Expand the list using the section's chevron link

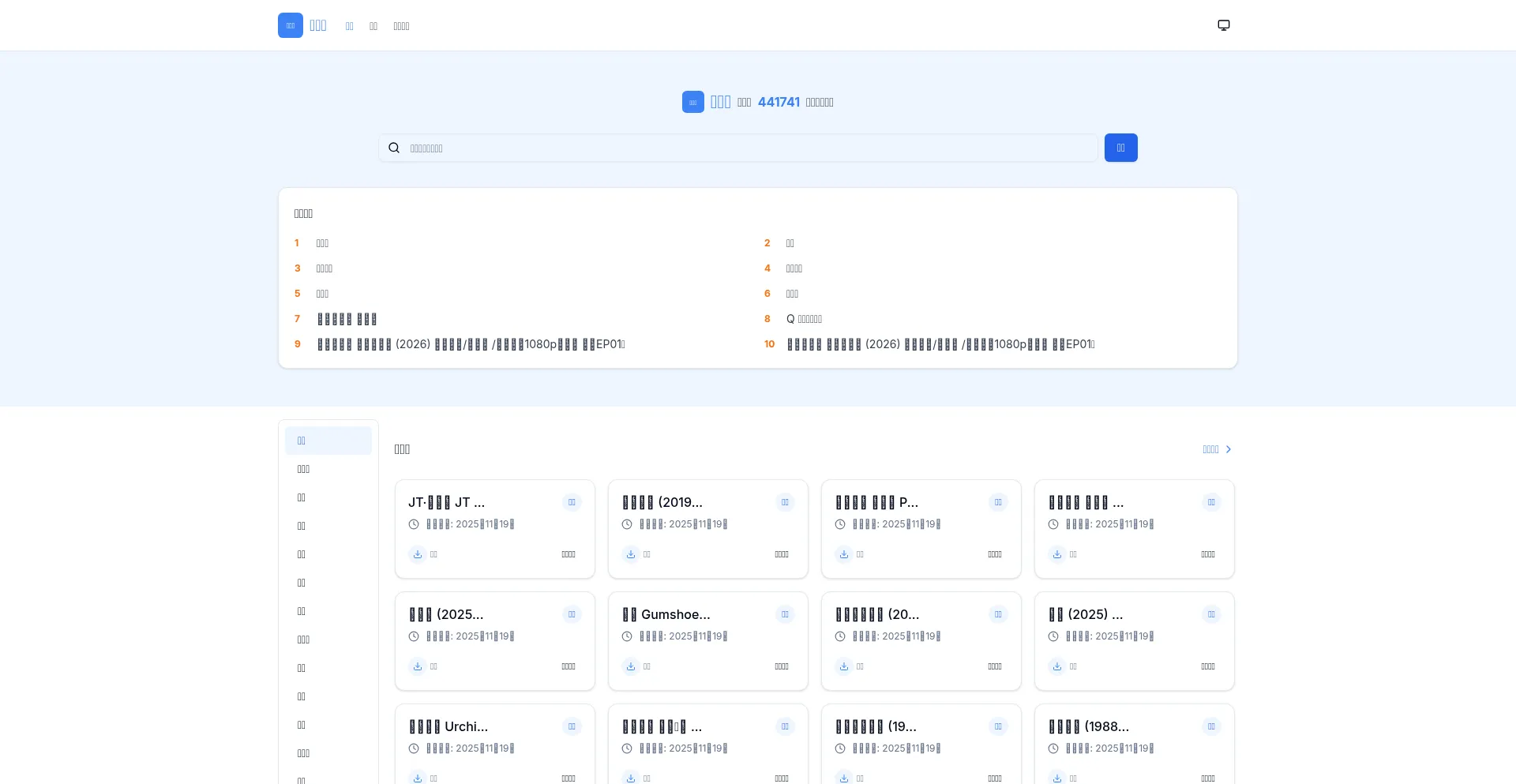[x=1217, y=449]
